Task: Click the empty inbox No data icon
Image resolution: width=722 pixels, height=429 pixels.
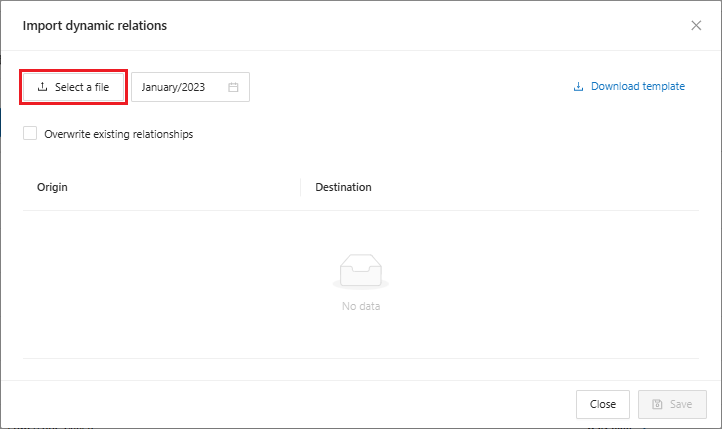Action: coord(361,272)
